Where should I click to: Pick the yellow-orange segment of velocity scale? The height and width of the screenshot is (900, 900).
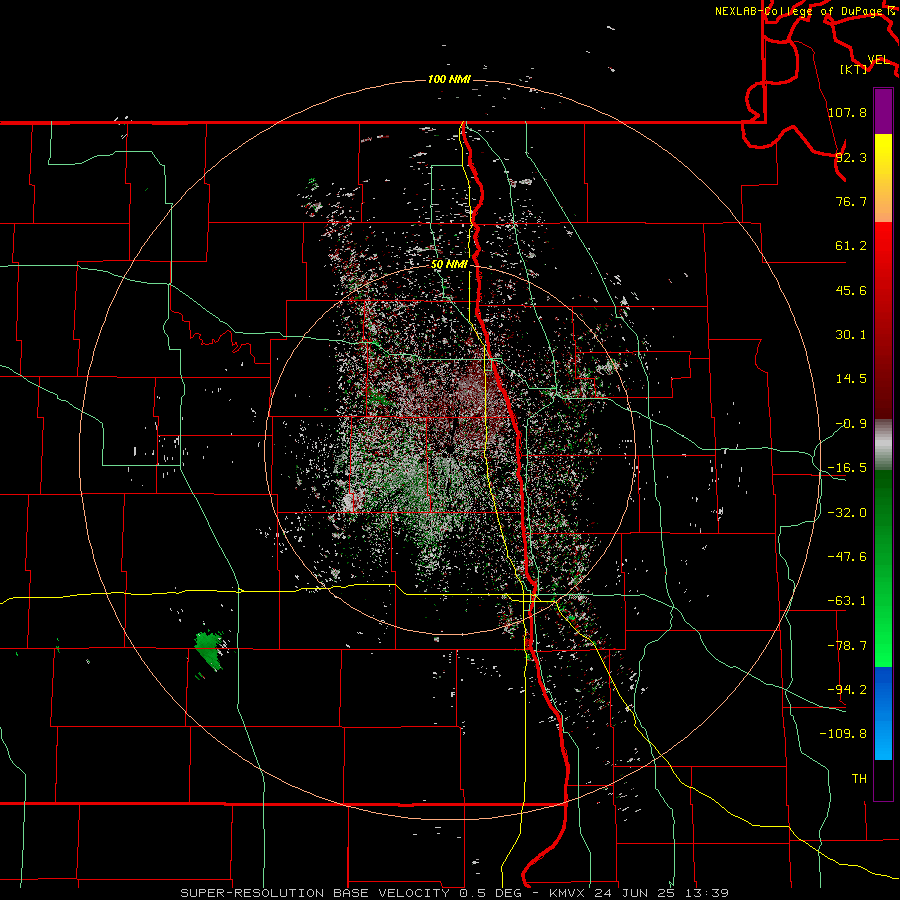[883, 178]
